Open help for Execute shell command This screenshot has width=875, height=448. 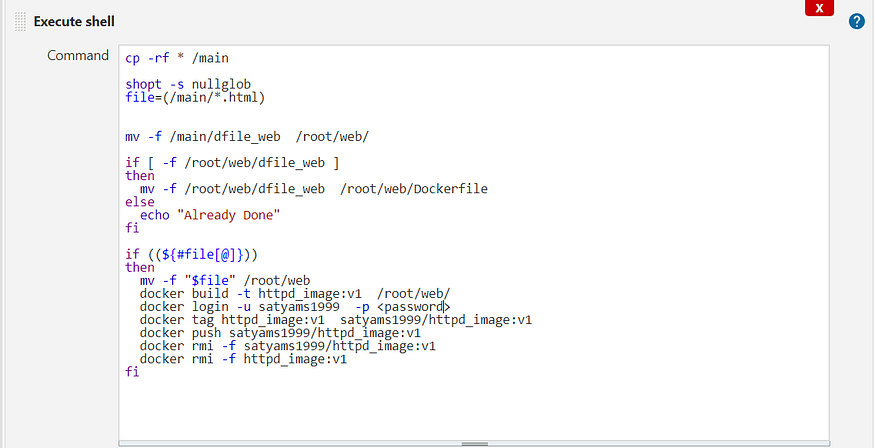(x=857, y=22)
